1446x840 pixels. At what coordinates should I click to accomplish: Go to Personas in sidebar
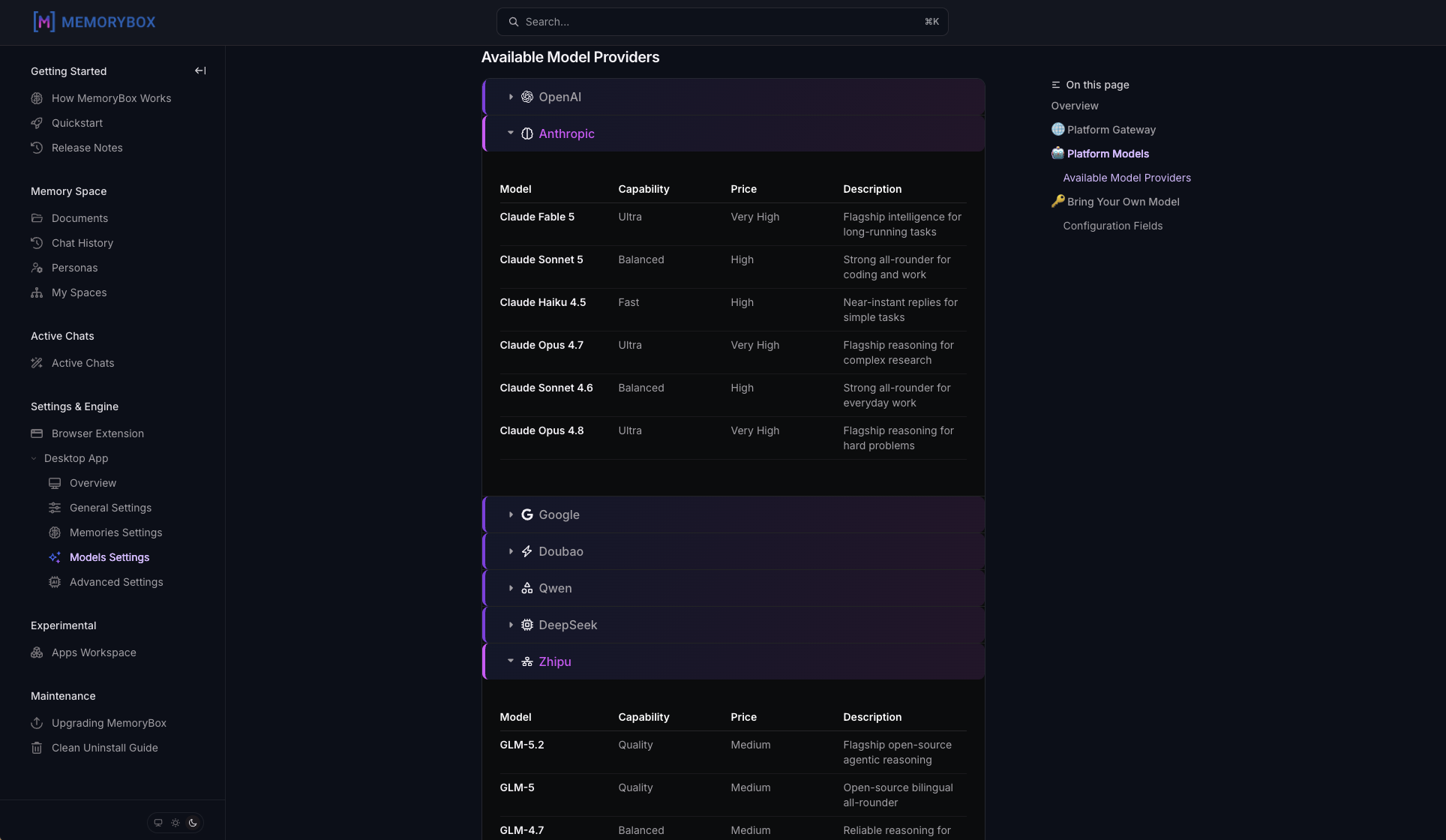(74, 268)
